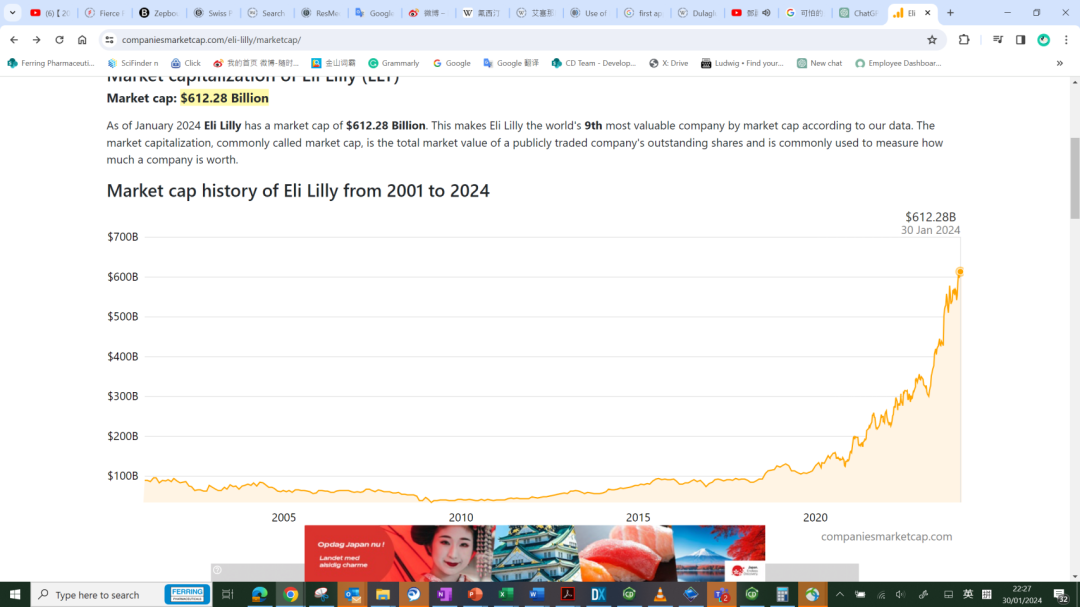Open Calculator from the taskbar
The width and height of the screenshot is (1080, 607).
click(782, 594)
